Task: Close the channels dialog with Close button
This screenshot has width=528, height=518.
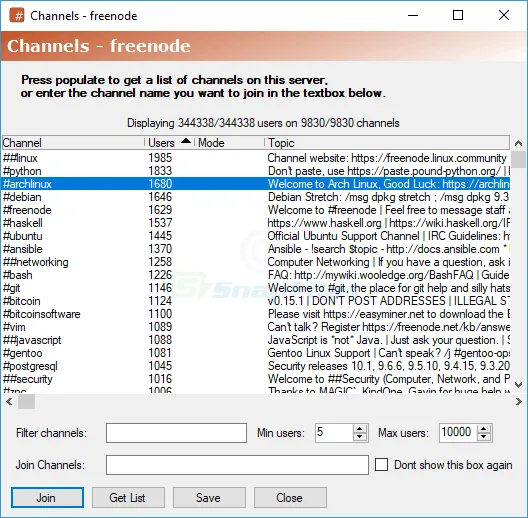Action: click(290, 497)
